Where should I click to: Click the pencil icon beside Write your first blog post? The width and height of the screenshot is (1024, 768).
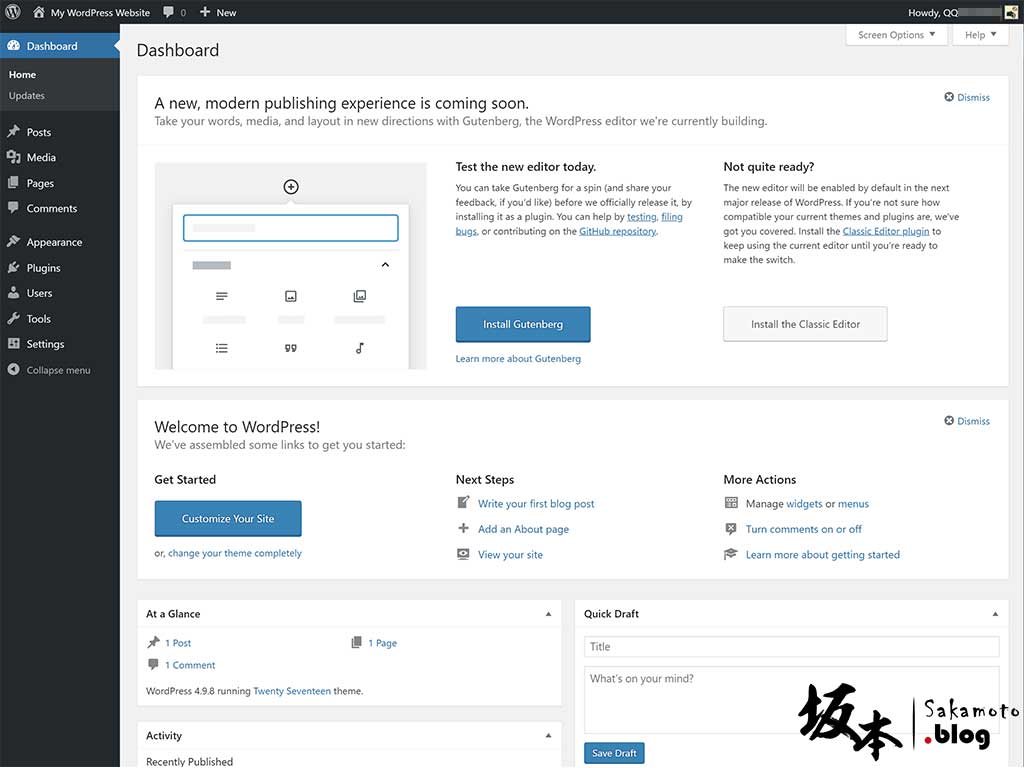click(463, 502)
